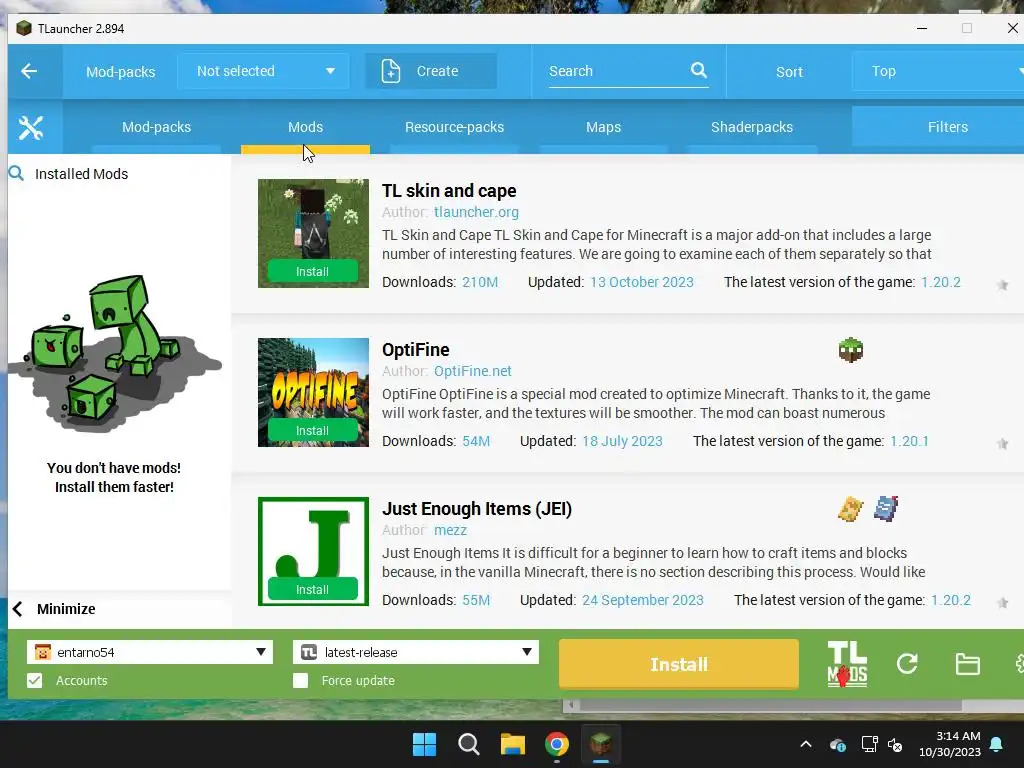Open Windows Start menu
The height and width of the screenshot is (768, 1024).
point(424,744)
